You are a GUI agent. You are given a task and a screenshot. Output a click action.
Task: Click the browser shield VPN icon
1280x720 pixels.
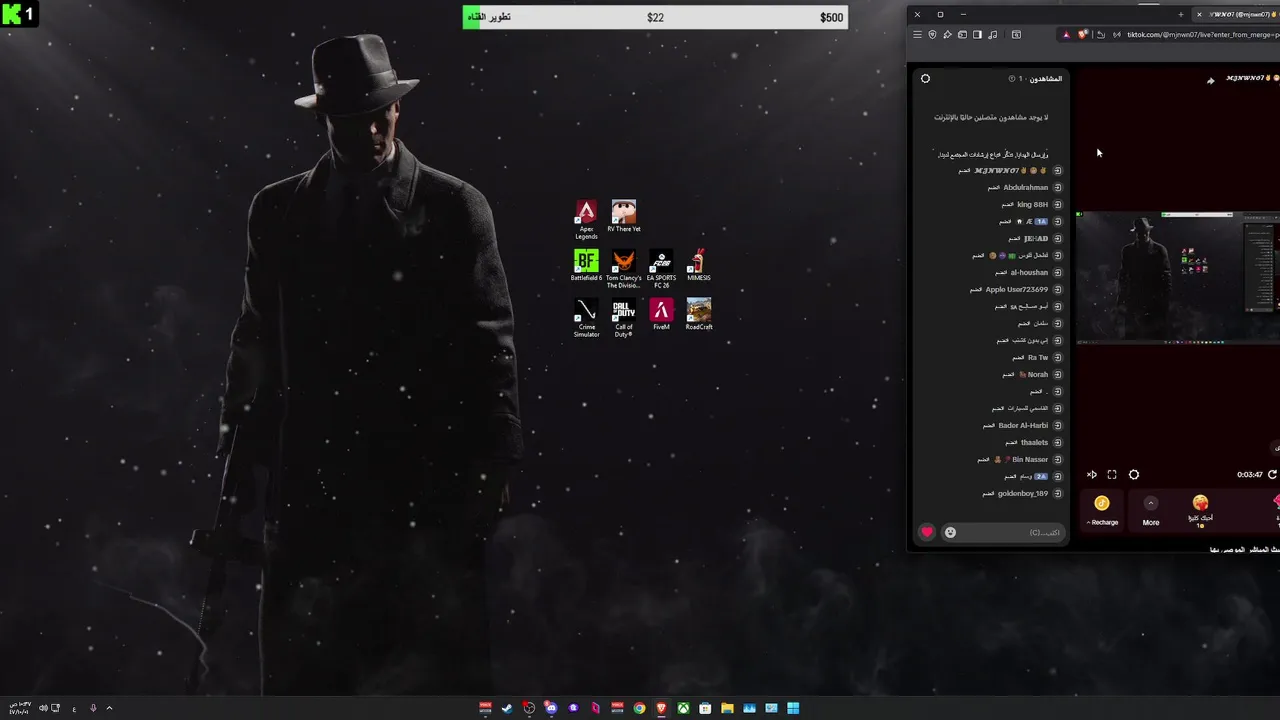pos(932,35)
